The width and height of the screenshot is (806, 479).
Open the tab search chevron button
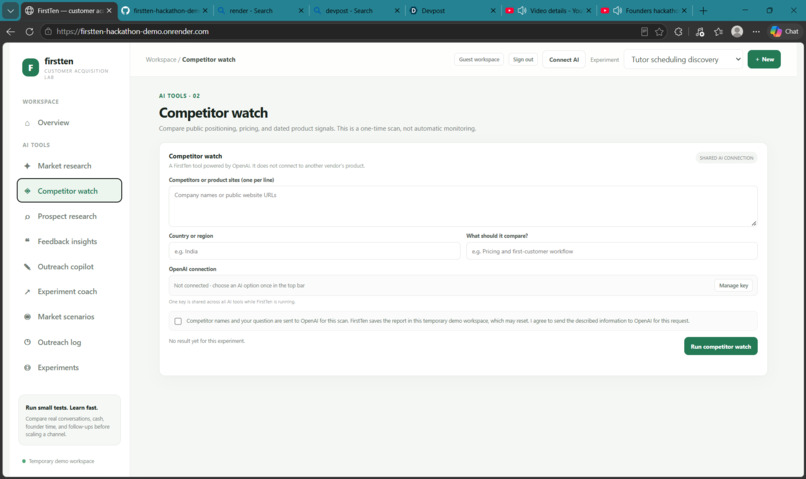(x=10, y=10)
